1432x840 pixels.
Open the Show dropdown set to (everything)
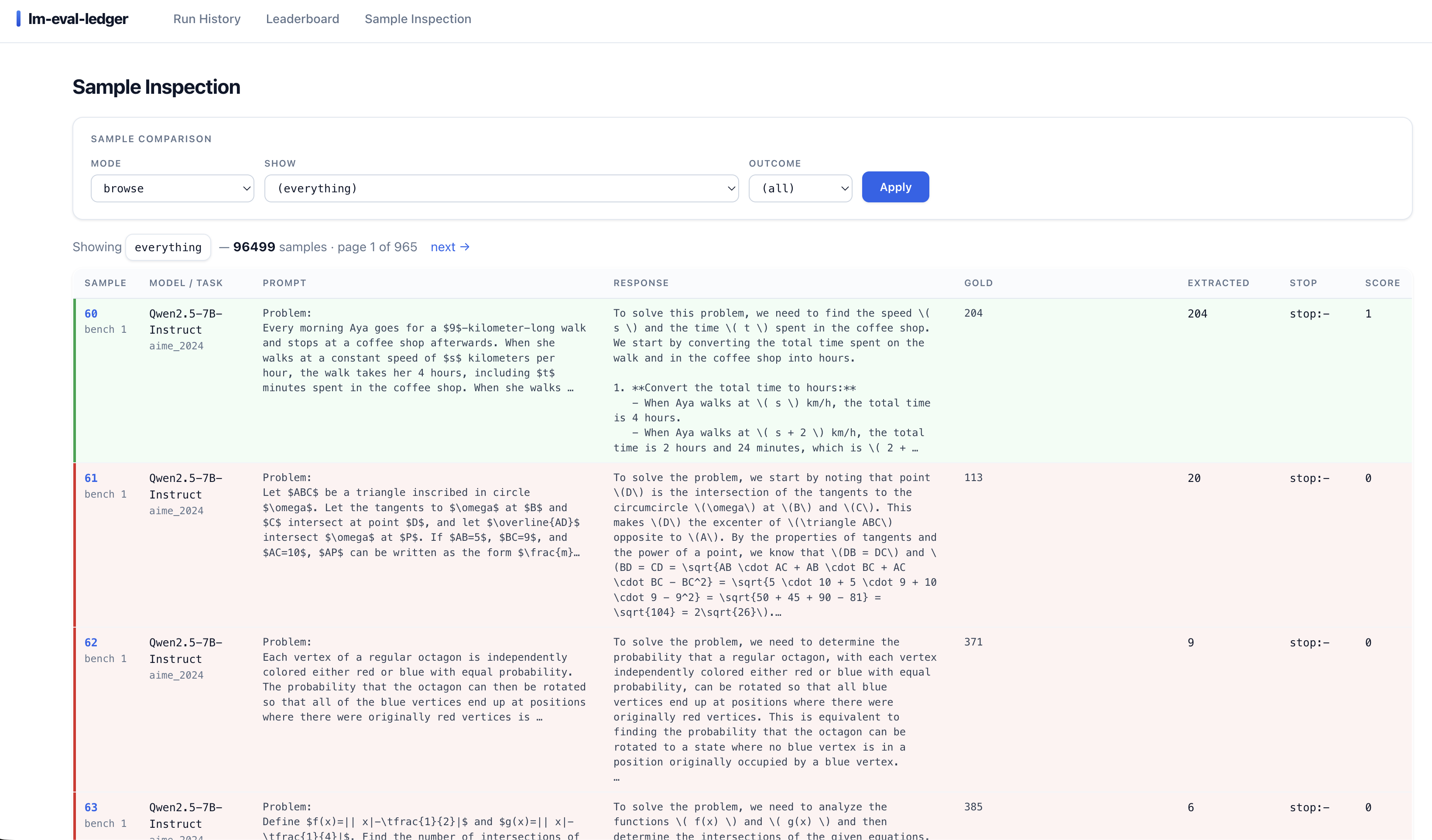click(501, 188)
